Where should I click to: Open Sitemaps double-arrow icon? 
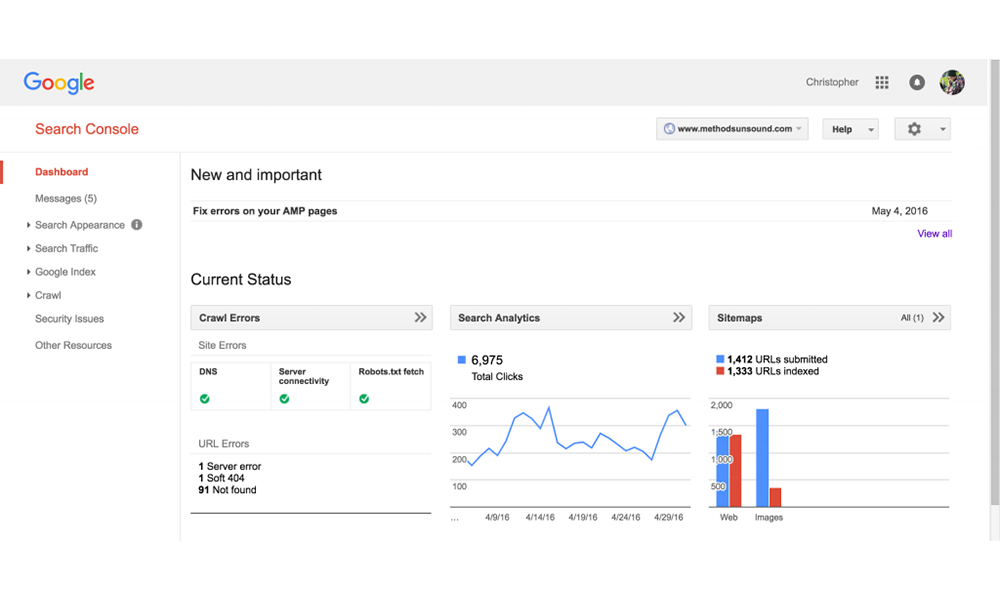point(938,318)
